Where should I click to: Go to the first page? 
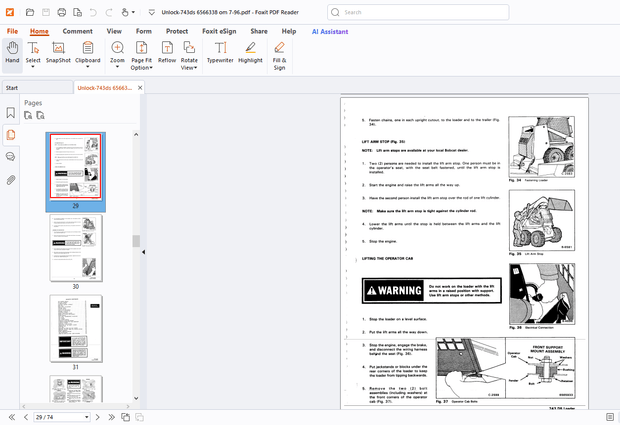pos(12,417)
